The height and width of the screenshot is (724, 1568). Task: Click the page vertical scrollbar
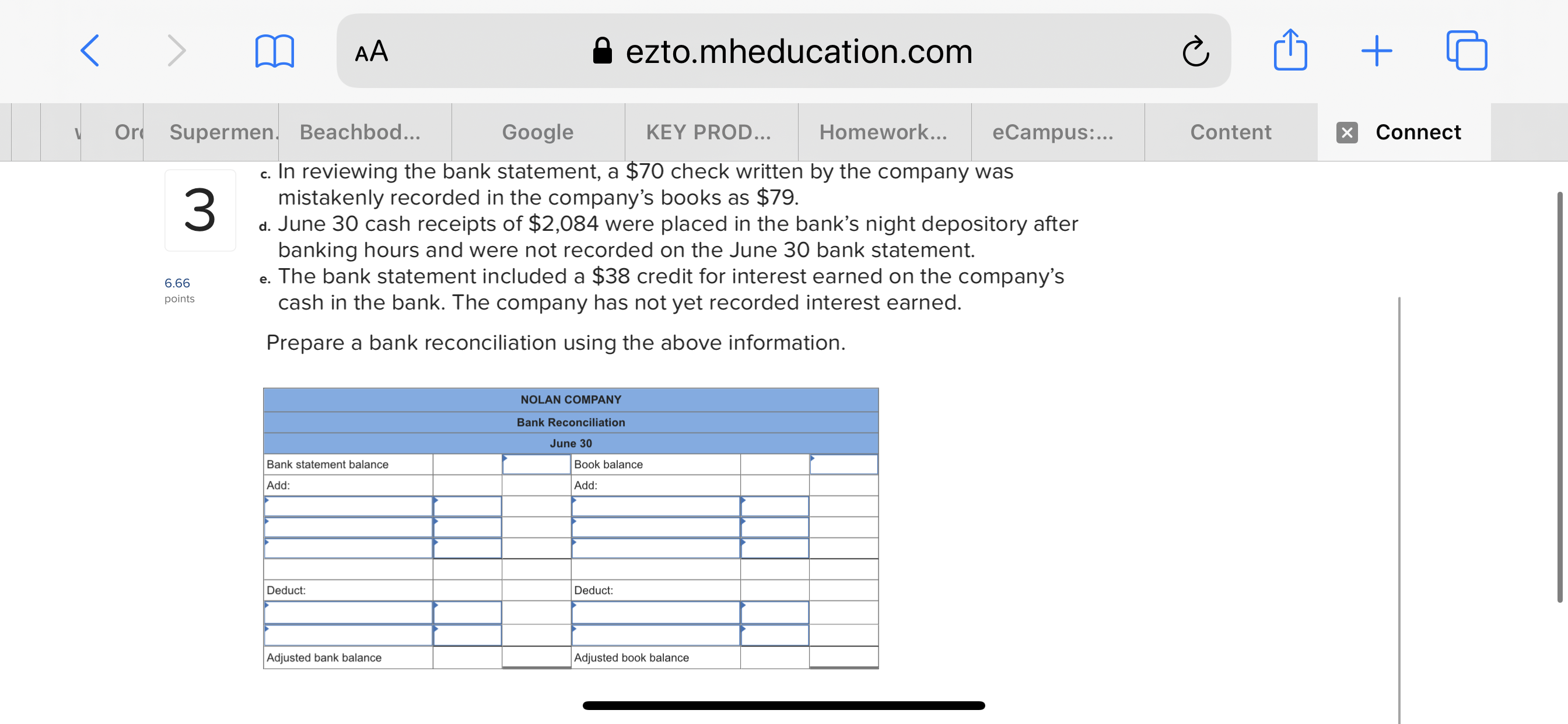[1559, 398]
